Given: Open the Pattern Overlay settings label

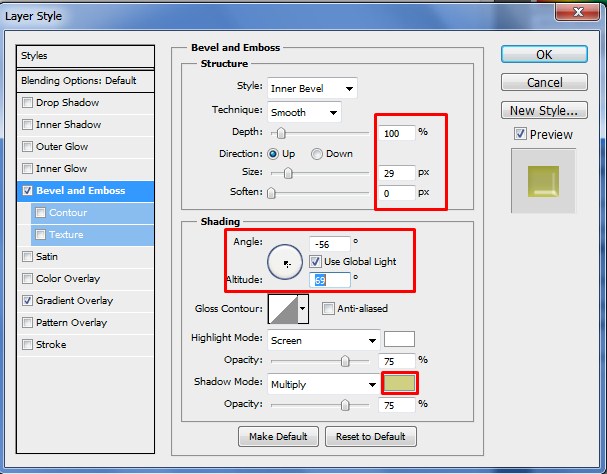Looking at the screenshot, I should tap(72, 323).
